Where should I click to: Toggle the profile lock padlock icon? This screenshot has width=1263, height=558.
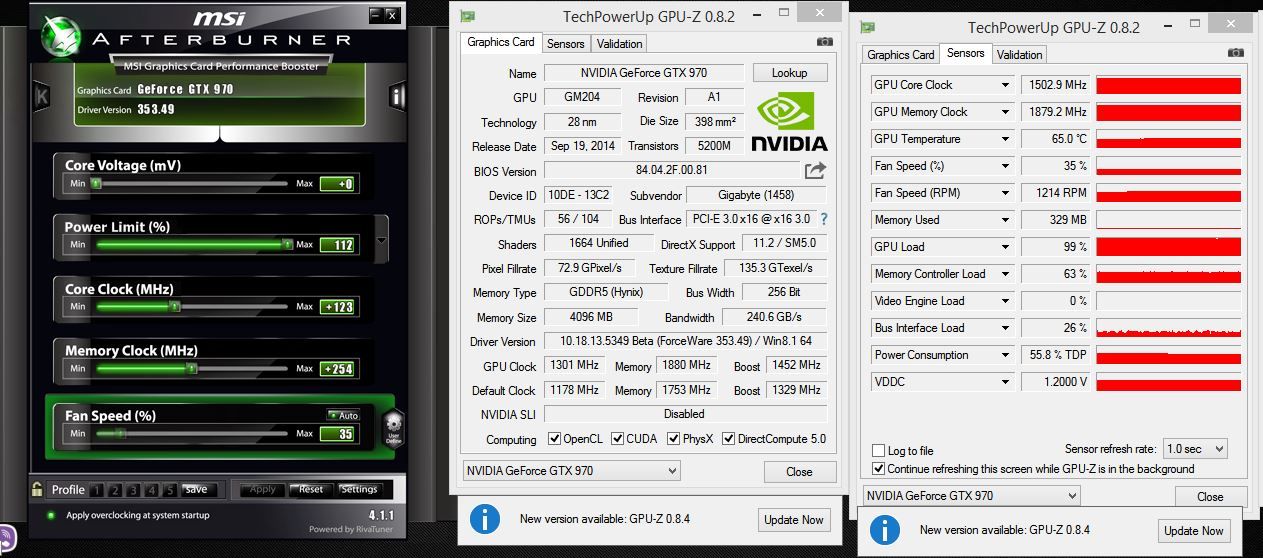coord(37,489)
